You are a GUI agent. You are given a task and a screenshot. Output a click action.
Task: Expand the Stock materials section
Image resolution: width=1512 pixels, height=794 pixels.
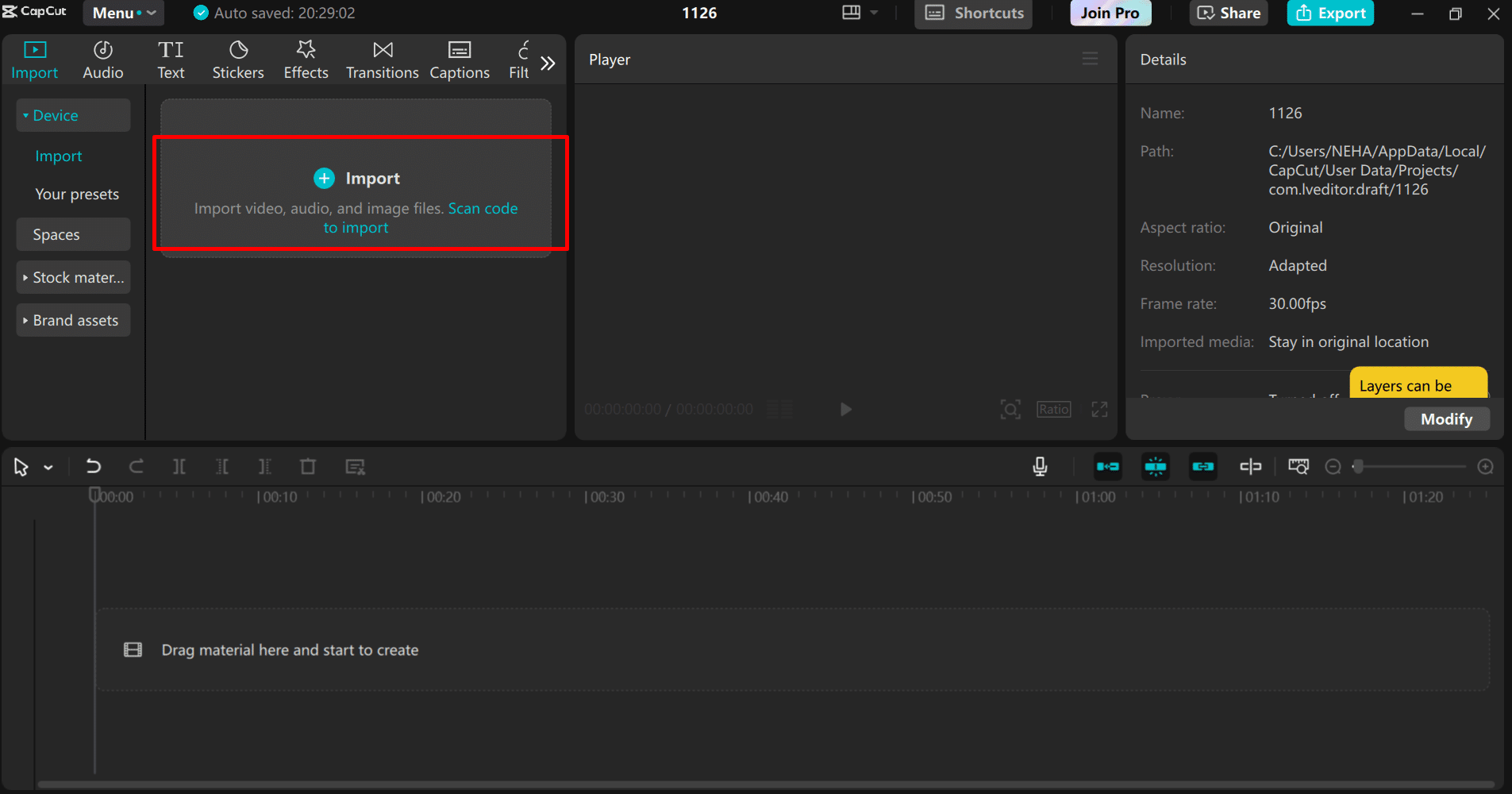point(73,278)
